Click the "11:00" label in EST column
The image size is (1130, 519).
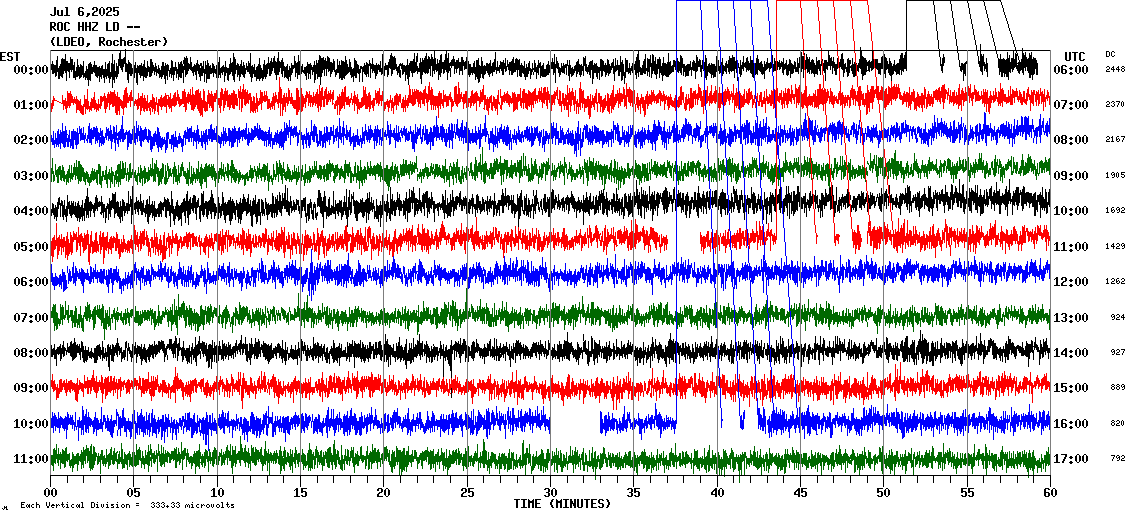point(30,459)
